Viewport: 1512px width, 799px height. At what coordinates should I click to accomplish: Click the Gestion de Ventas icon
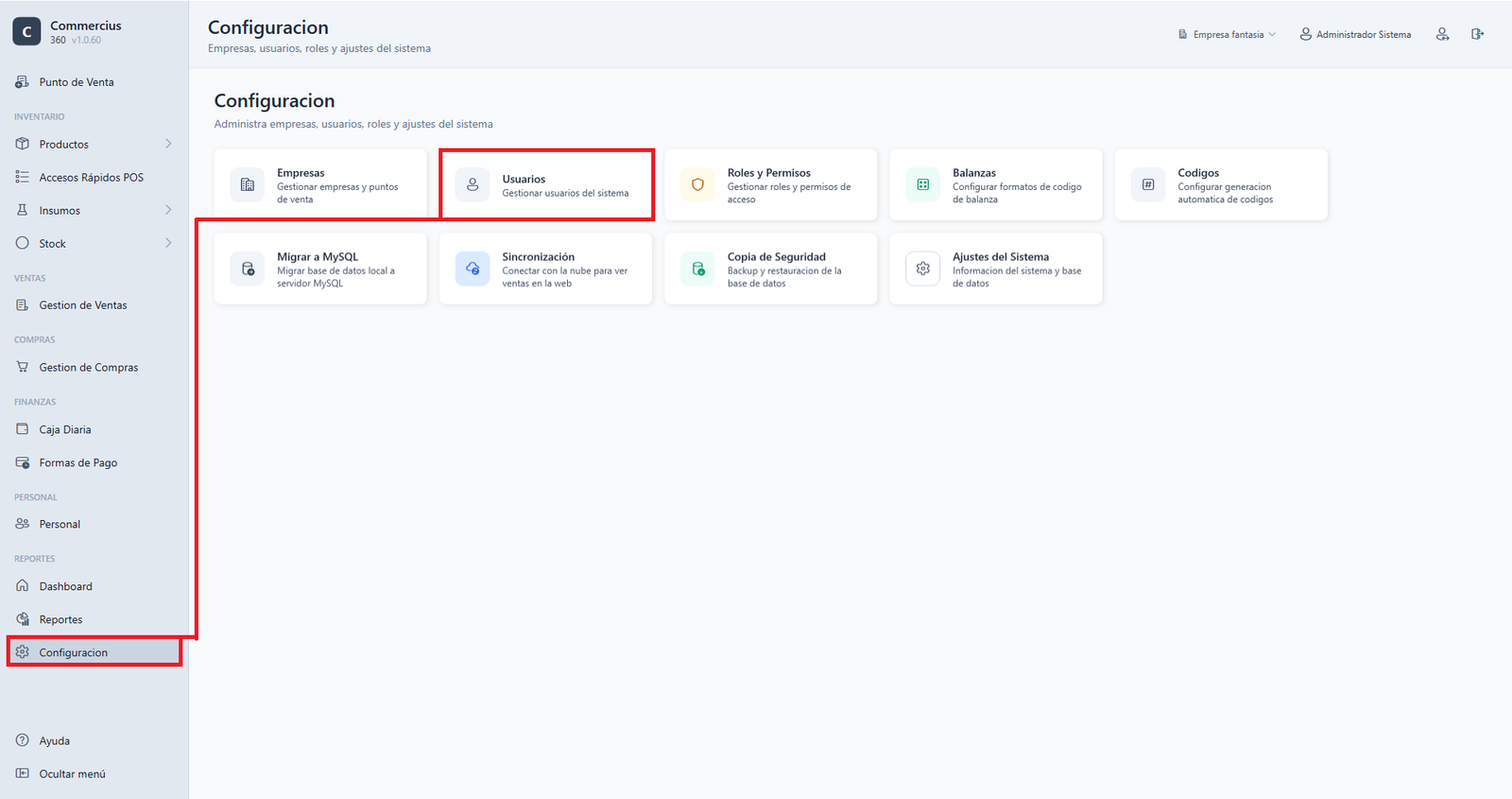(22, 304)
